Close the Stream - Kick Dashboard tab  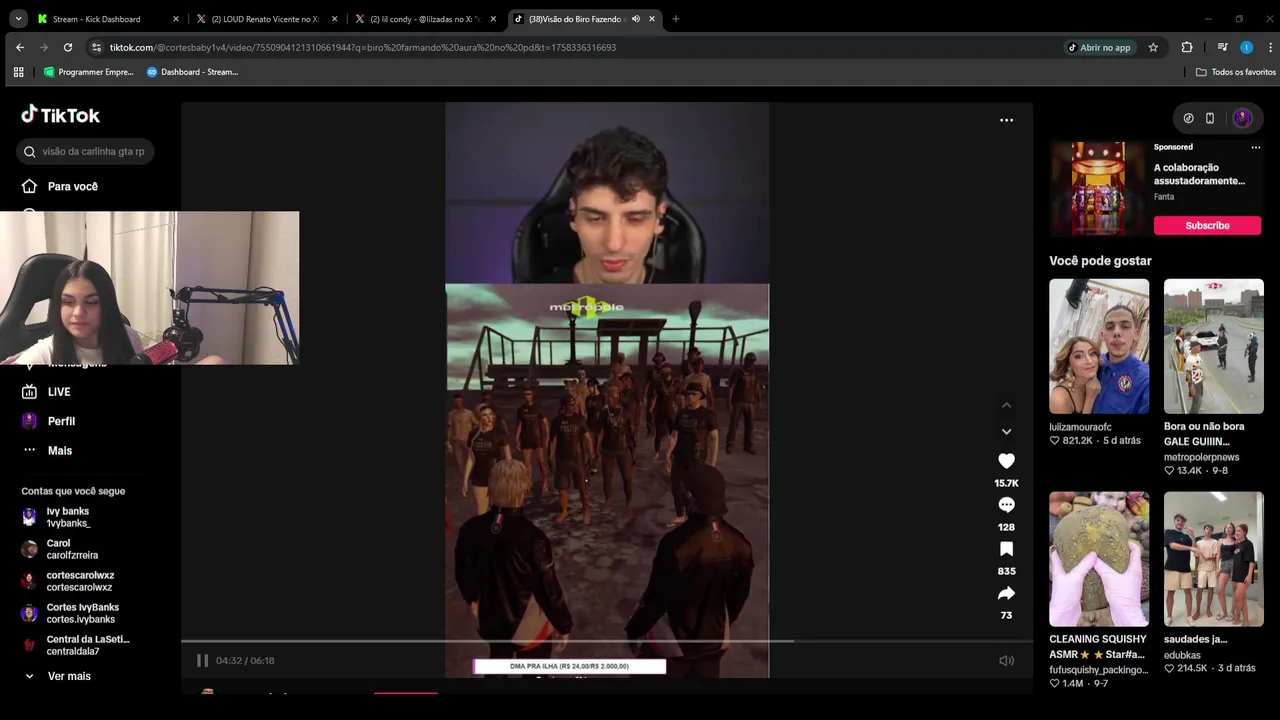pos(175,19)
